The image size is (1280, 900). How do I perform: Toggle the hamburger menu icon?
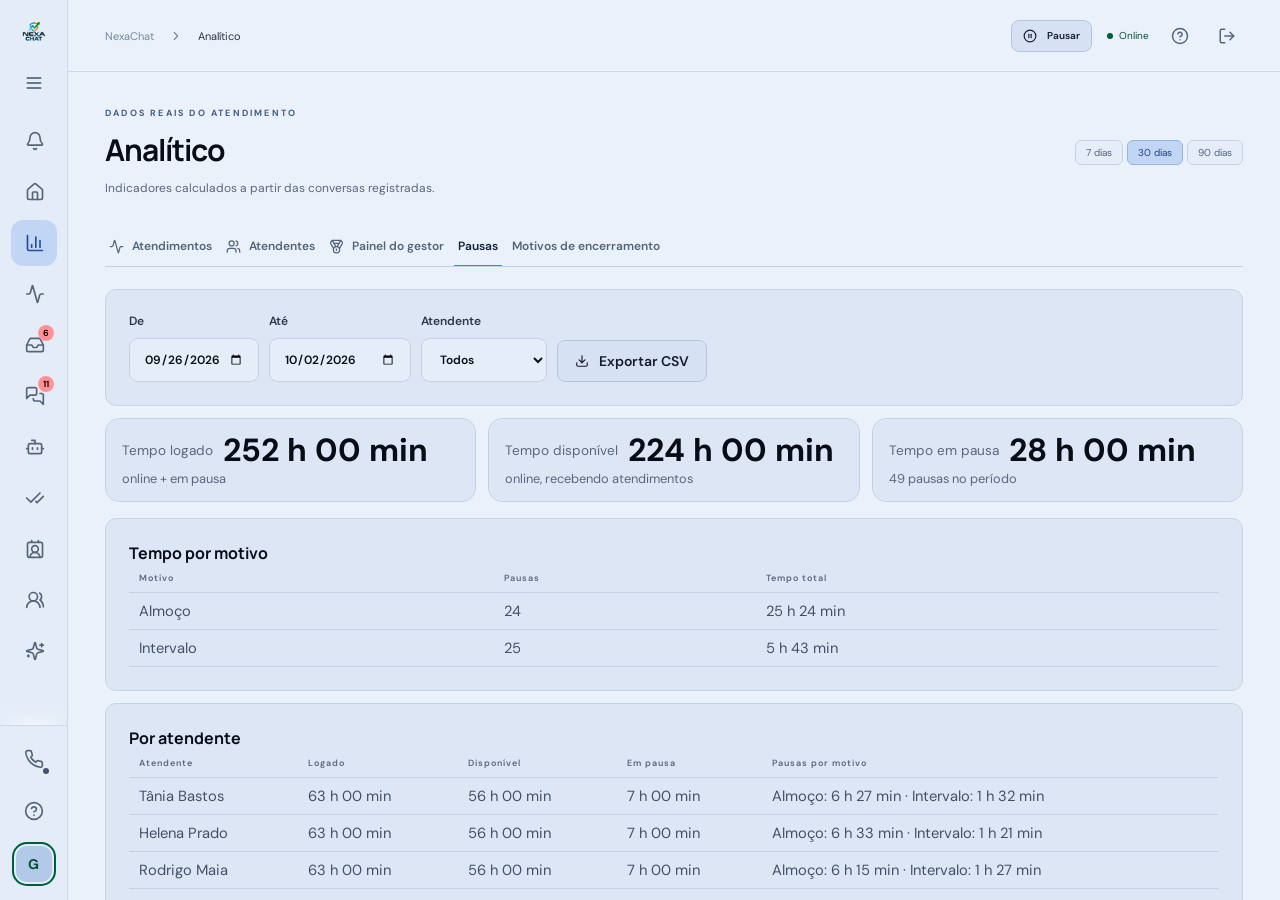[x=34, y=83]
